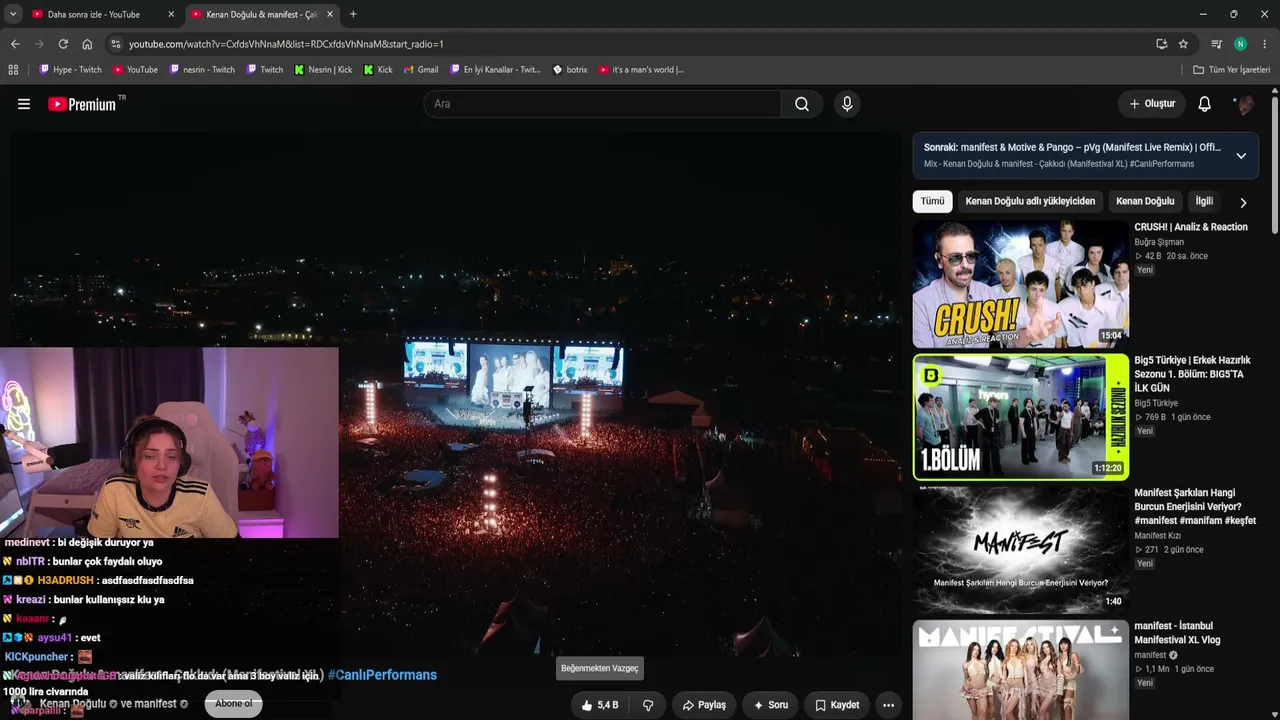Screen dimensions: 1280x720
Task: Open the botrix bookmark
Action: point(570,70)
